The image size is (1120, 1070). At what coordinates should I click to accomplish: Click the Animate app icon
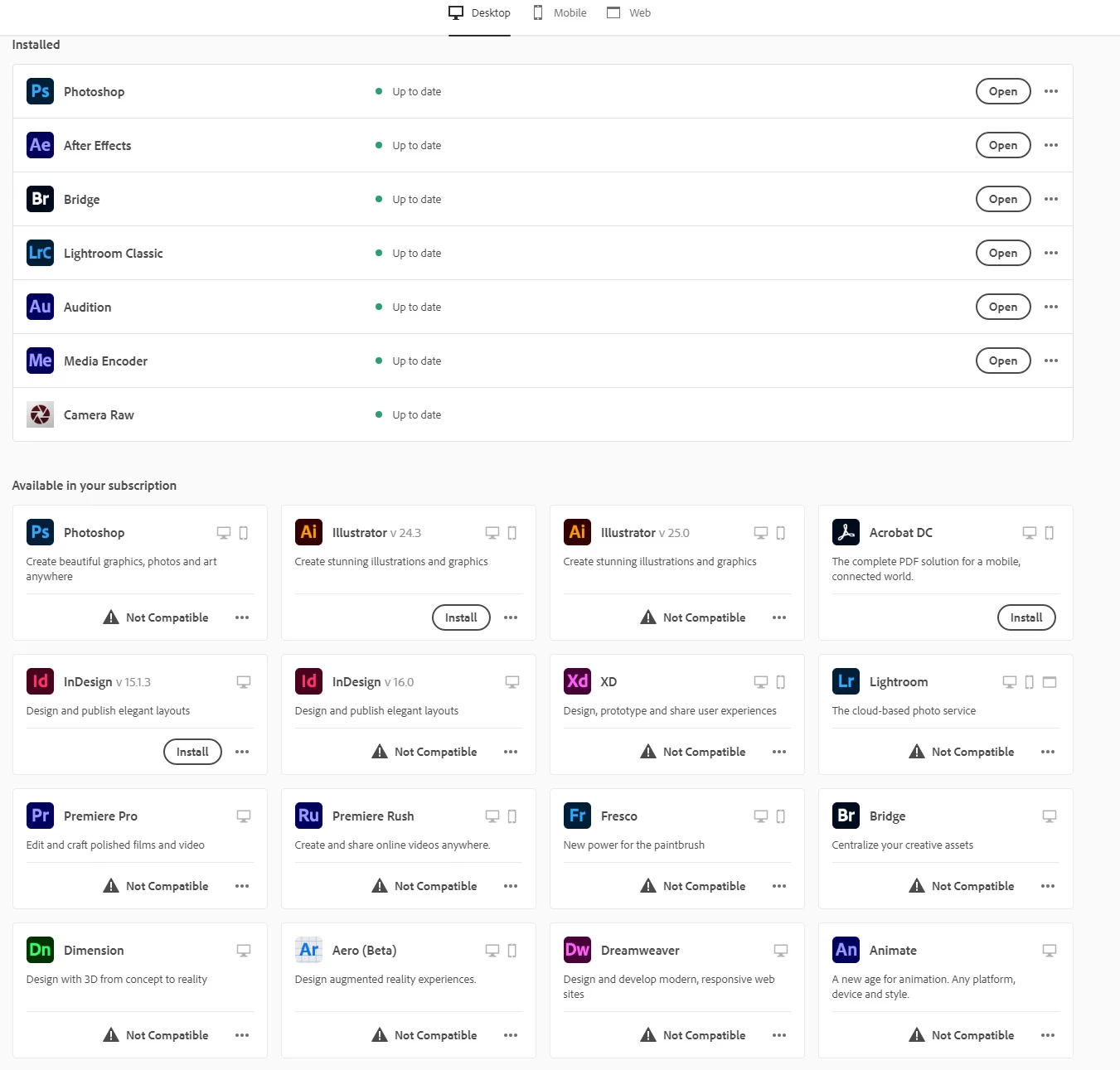846,950
